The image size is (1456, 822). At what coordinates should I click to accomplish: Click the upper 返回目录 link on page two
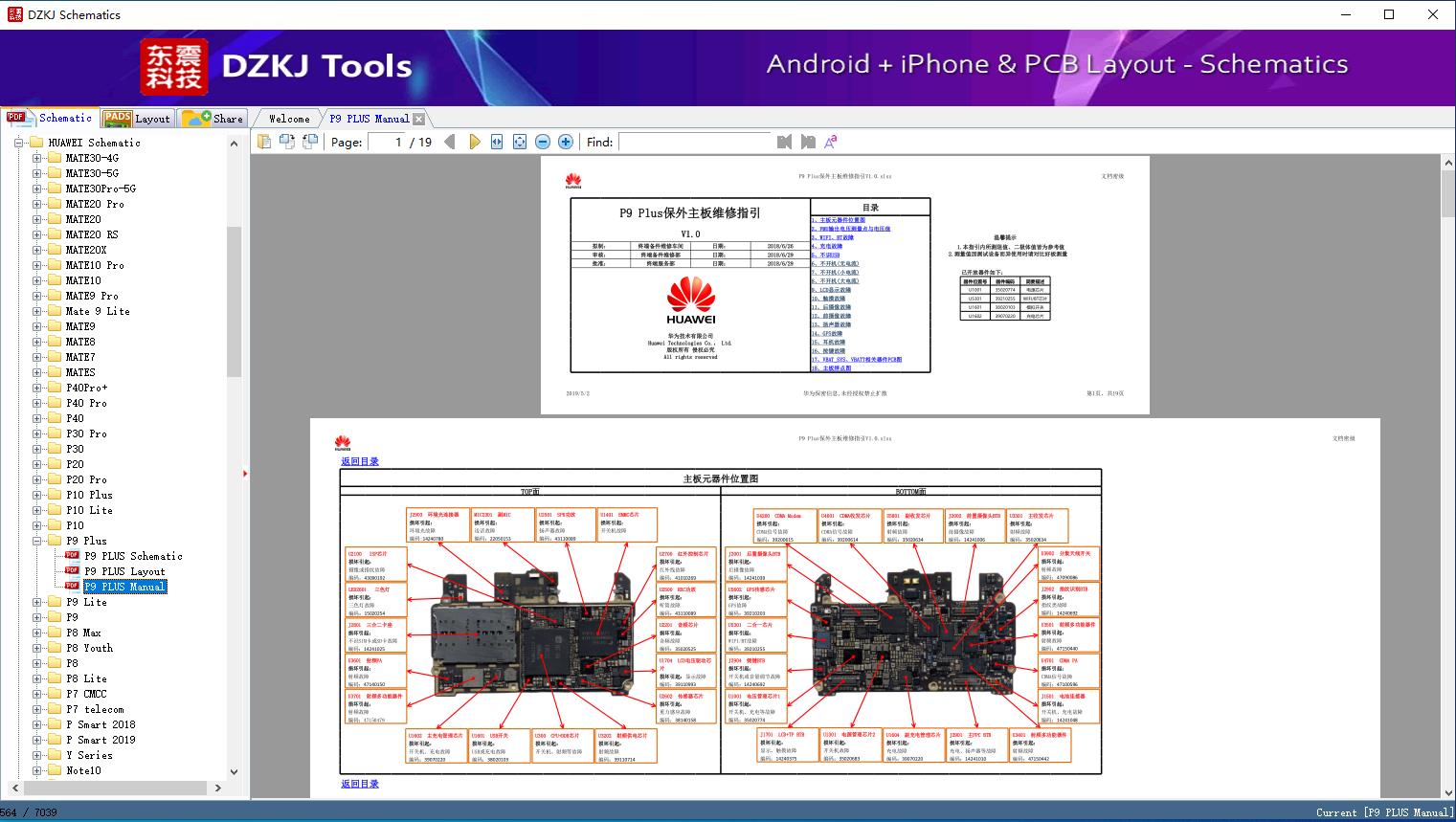[x=360, y=461]
